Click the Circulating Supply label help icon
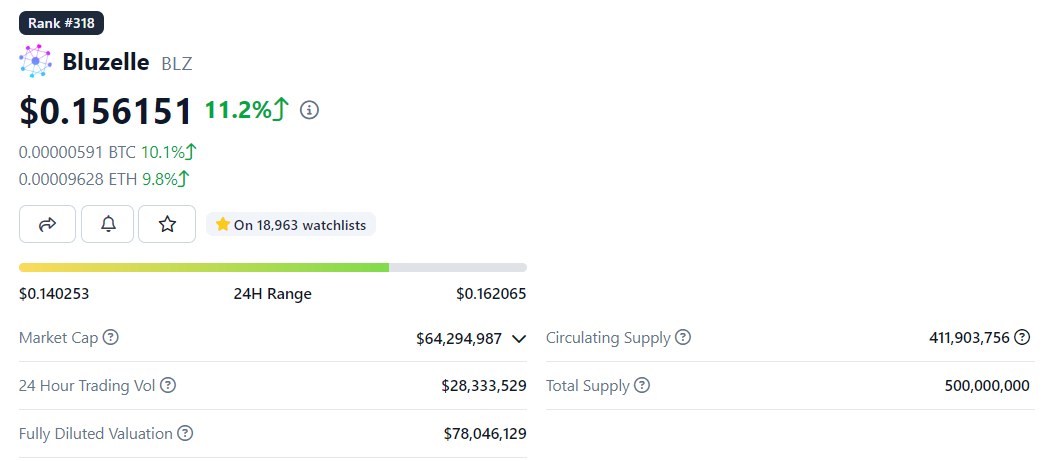This screenshot has height=461, width=1044. (x=683, y=338)
